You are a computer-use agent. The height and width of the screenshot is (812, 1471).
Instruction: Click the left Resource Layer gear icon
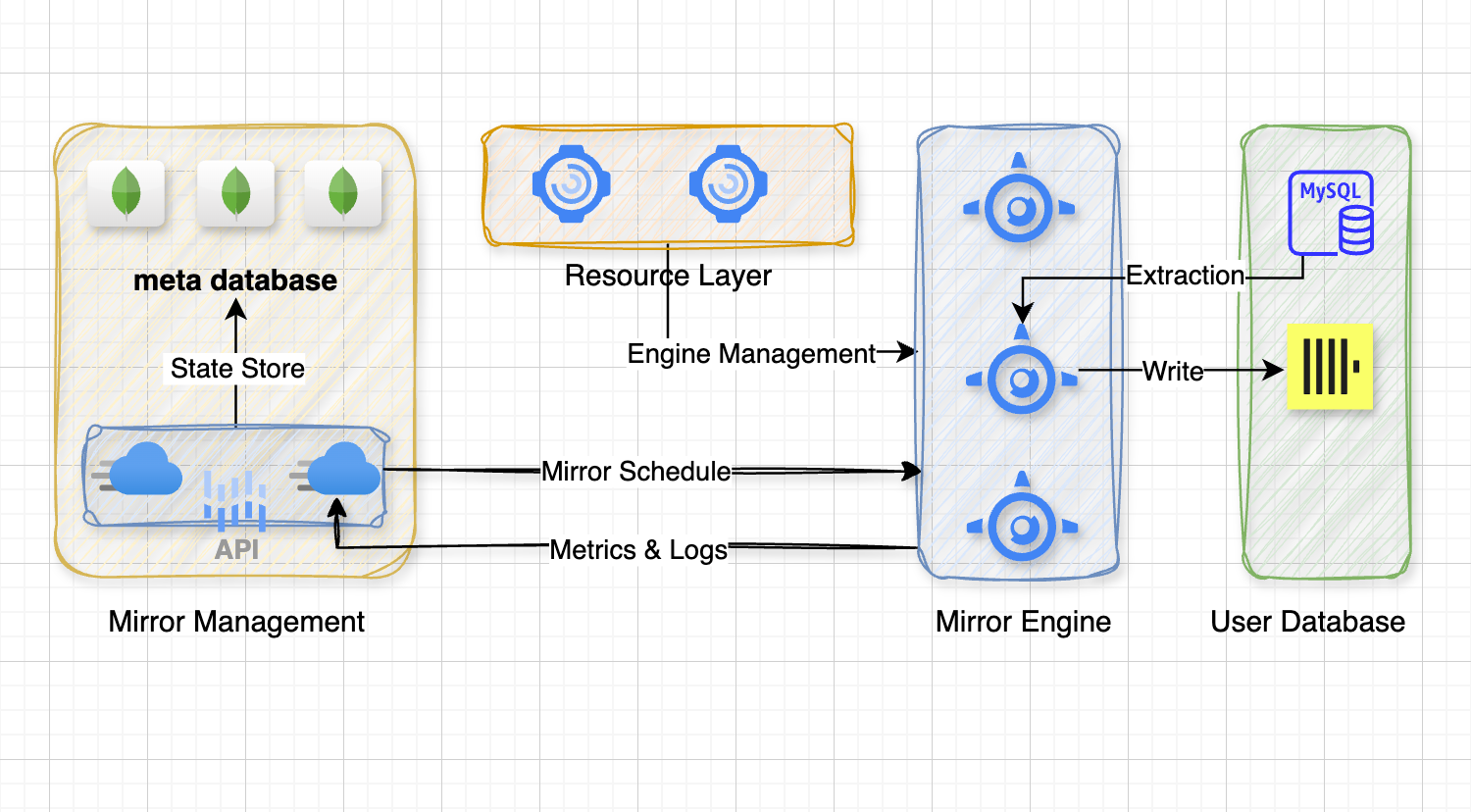[x=572, y=183]
